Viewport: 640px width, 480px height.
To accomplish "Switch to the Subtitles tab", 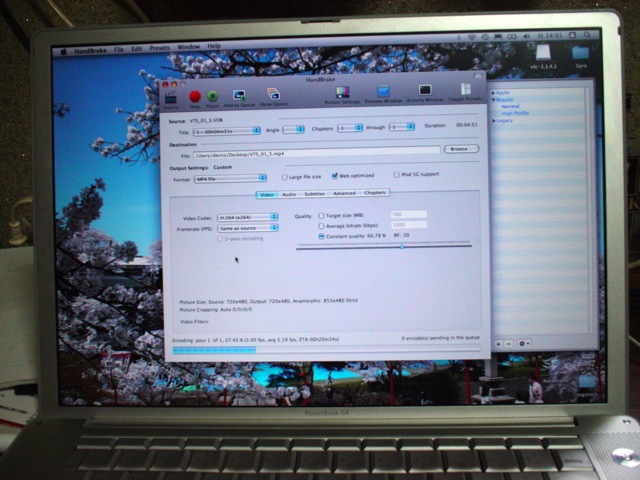I will click(314, 194).
